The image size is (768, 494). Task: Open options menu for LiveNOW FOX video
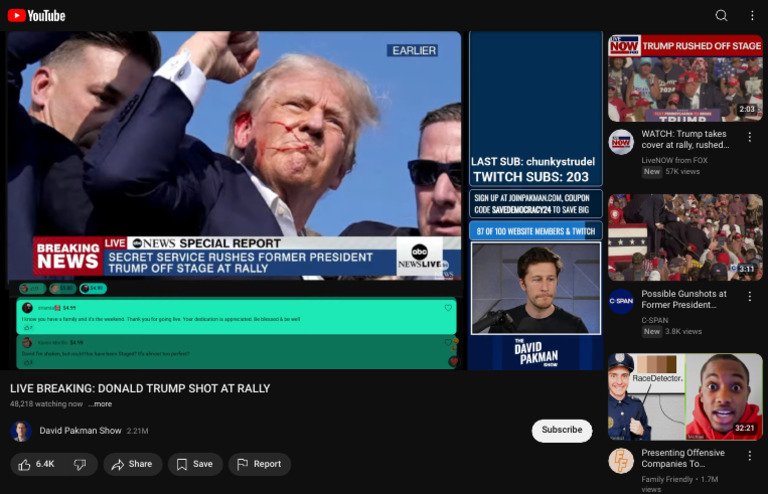[749, 137]
